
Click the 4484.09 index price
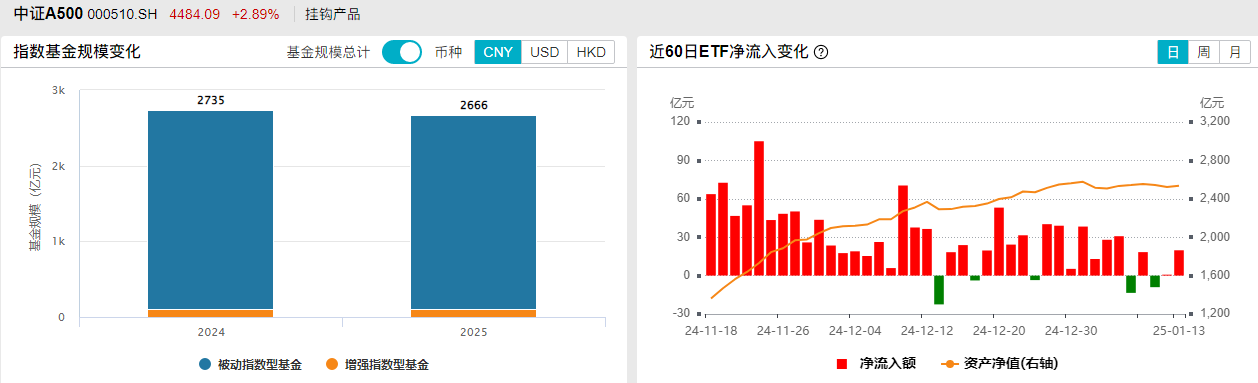194,14
